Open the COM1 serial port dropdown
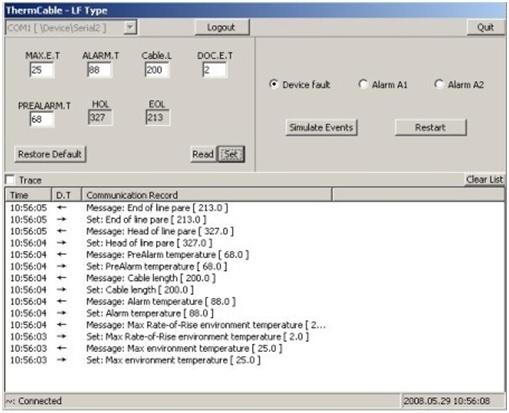 (x=130, y=27)
